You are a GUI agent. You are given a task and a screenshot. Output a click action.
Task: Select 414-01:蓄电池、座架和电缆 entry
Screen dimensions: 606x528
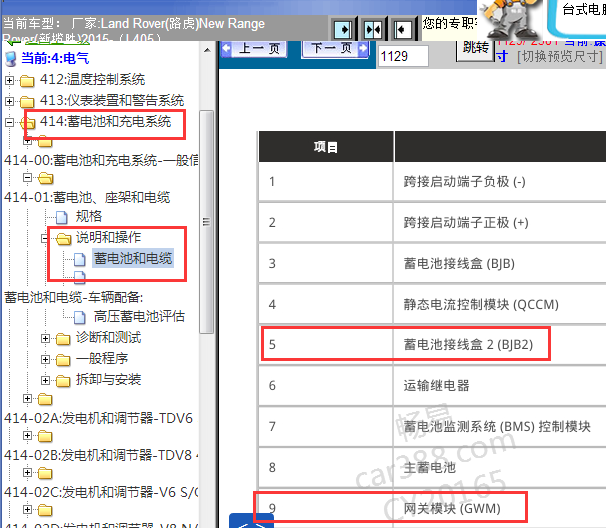tap(87, 198)
